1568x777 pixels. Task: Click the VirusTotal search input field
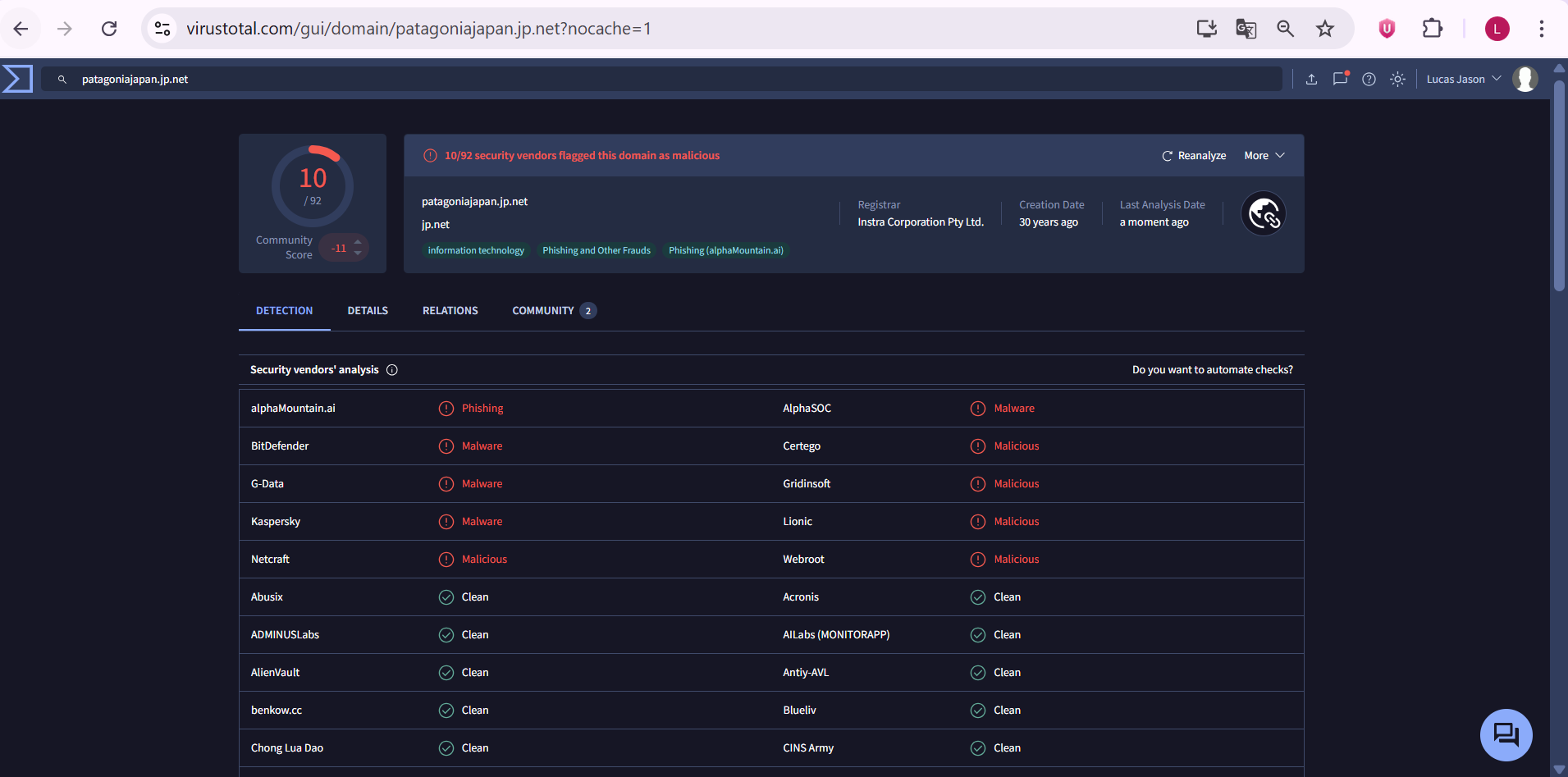pyautogui.click(x=656, y=79)
